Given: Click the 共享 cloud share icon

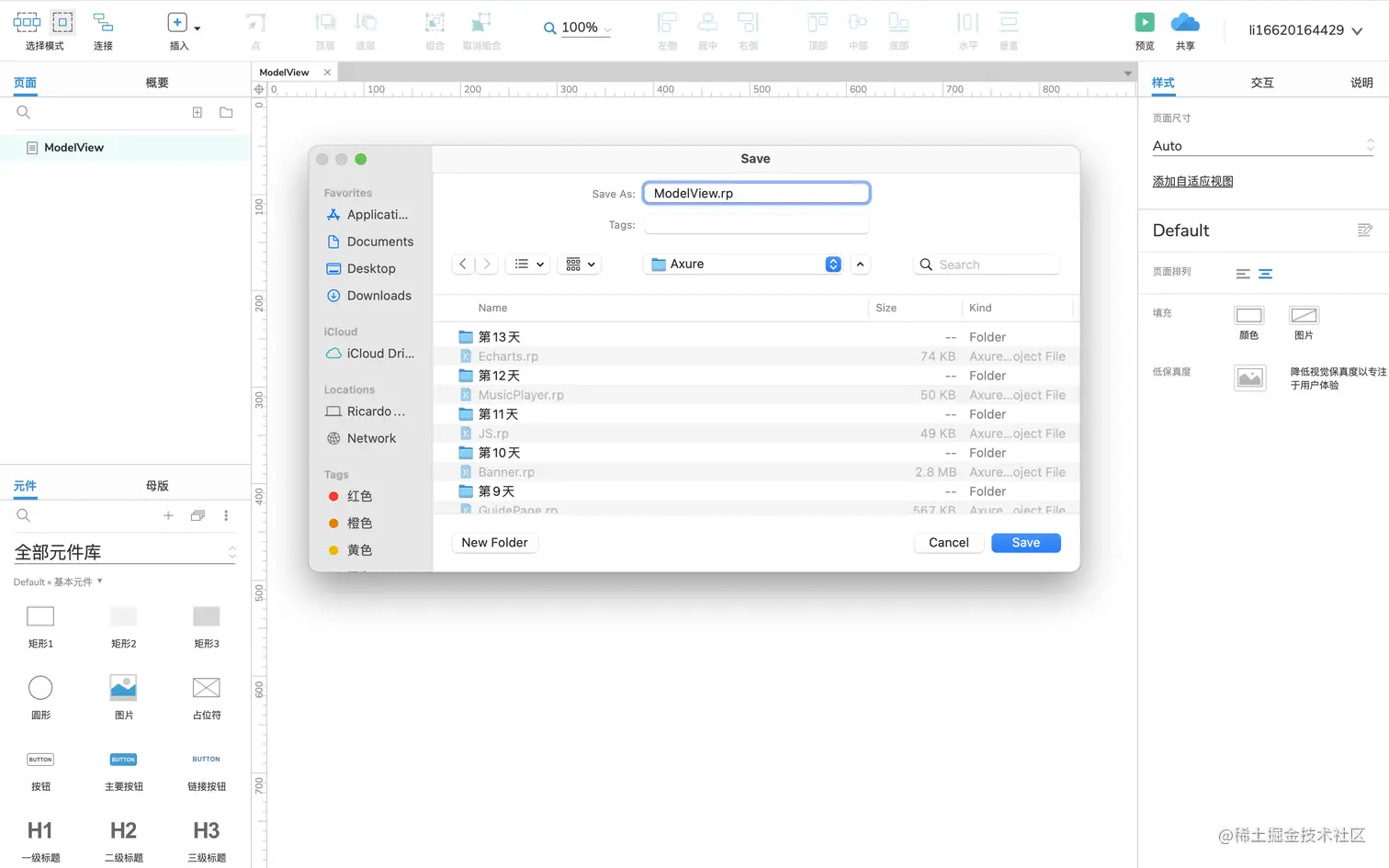Looking at the screenshot, I should coord(1185,22).
